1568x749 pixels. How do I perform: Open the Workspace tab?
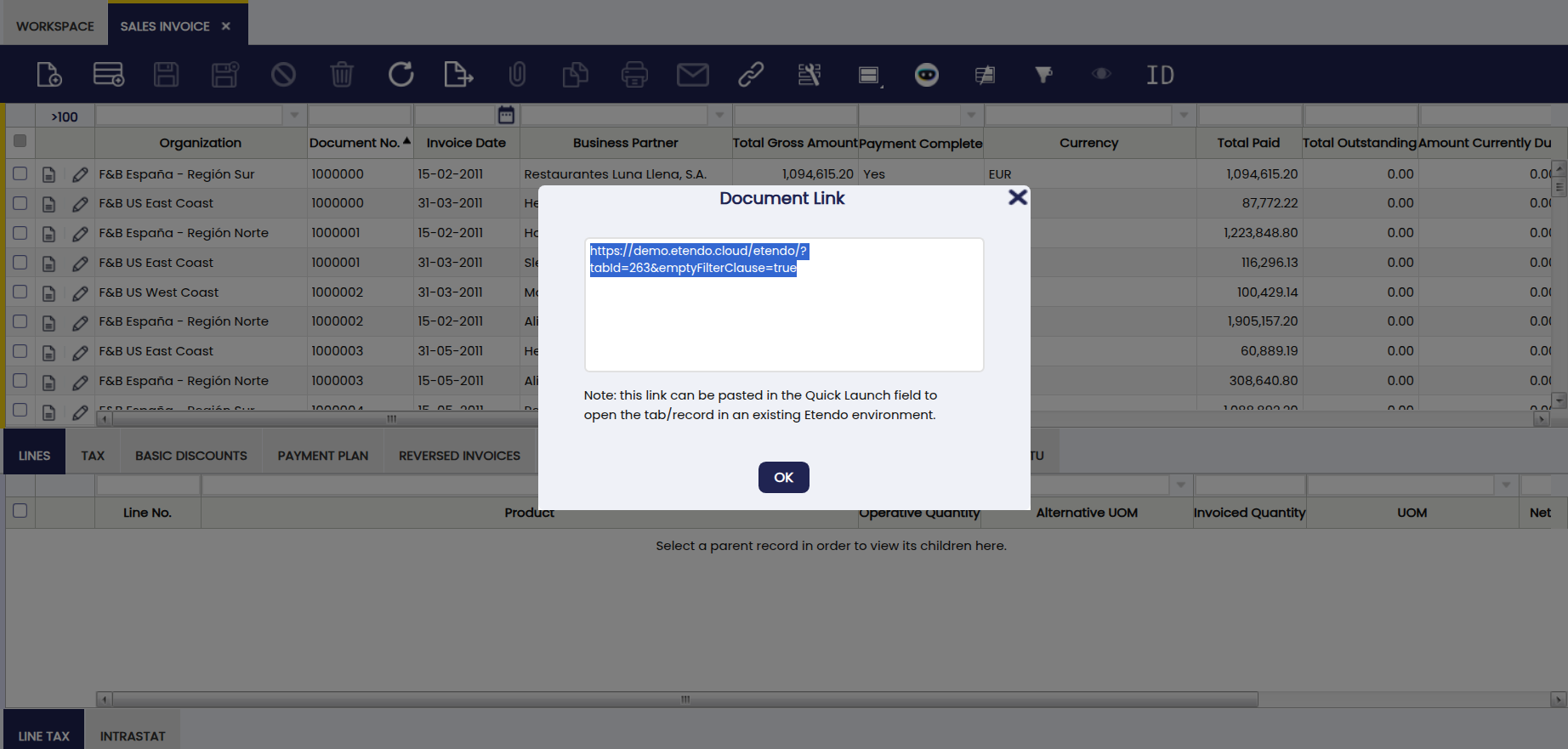(55, 26)
